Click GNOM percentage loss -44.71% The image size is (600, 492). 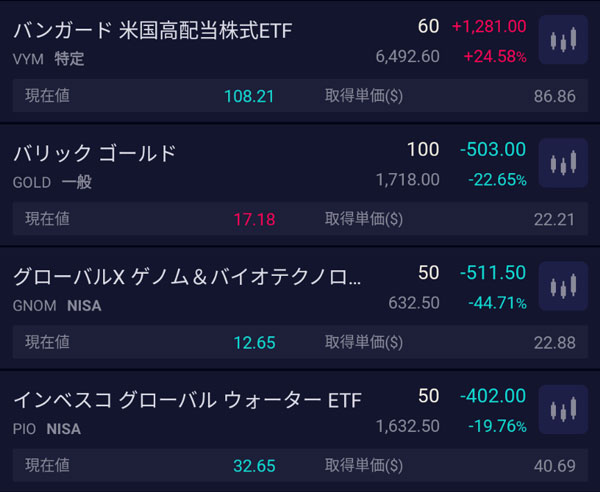[497, 303]
